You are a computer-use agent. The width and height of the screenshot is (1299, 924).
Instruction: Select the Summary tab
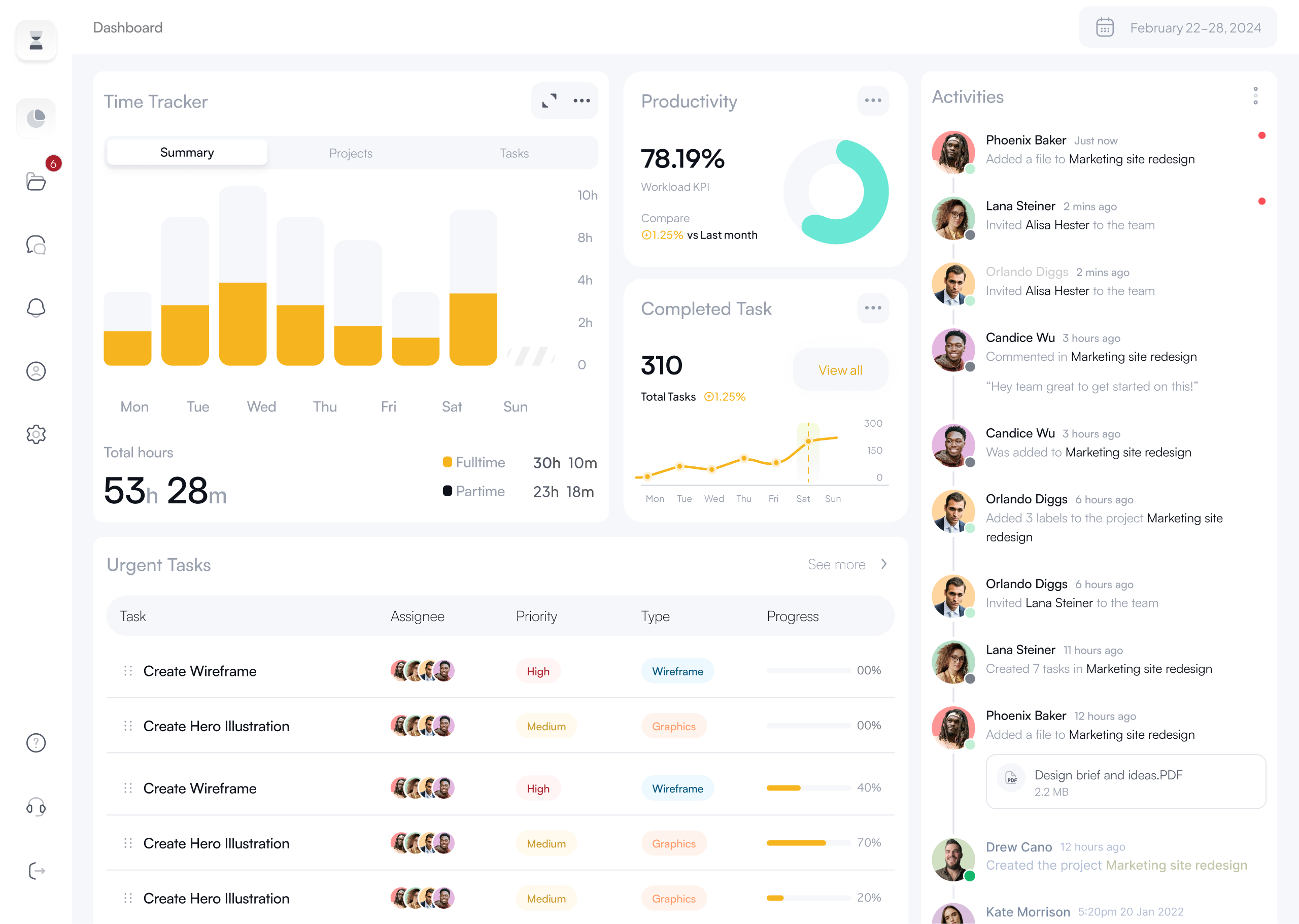pyautogui.click(x=187, y=153)
